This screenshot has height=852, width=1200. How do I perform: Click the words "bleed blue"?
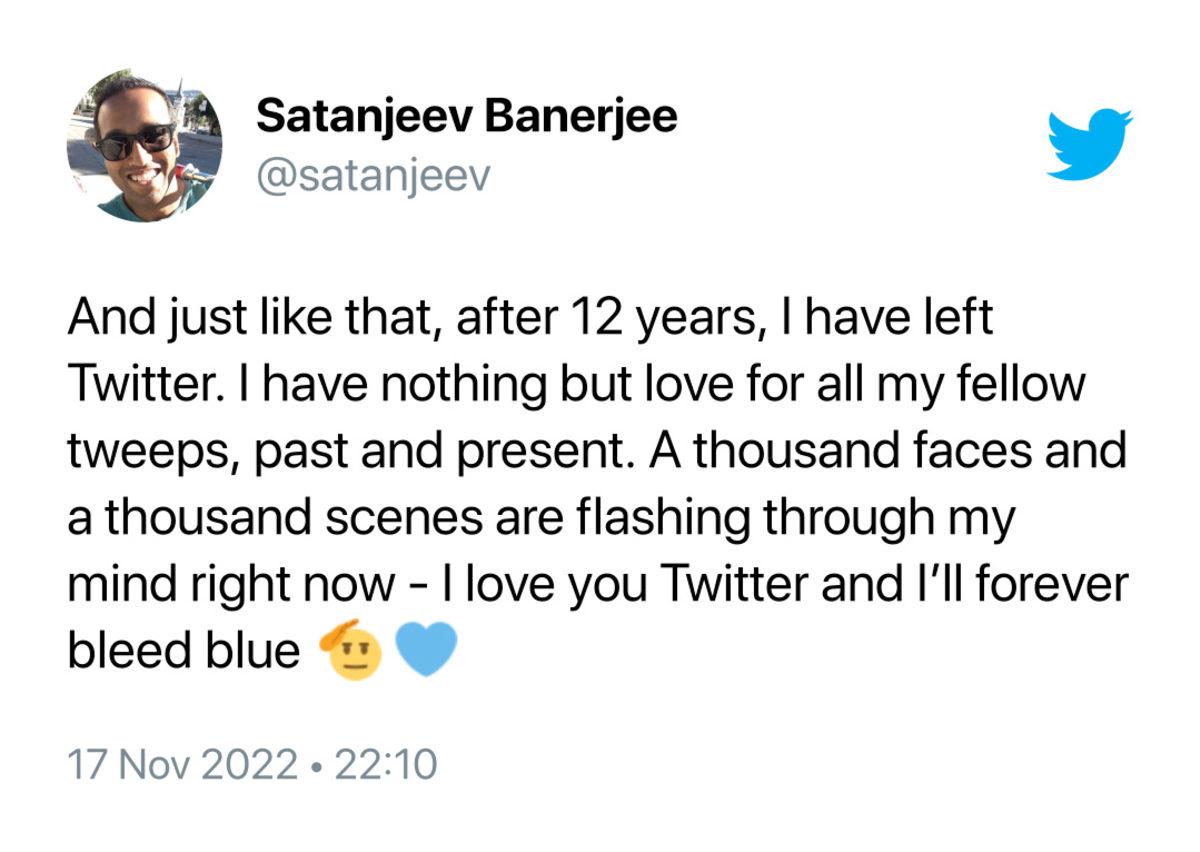tap(183, 651)
